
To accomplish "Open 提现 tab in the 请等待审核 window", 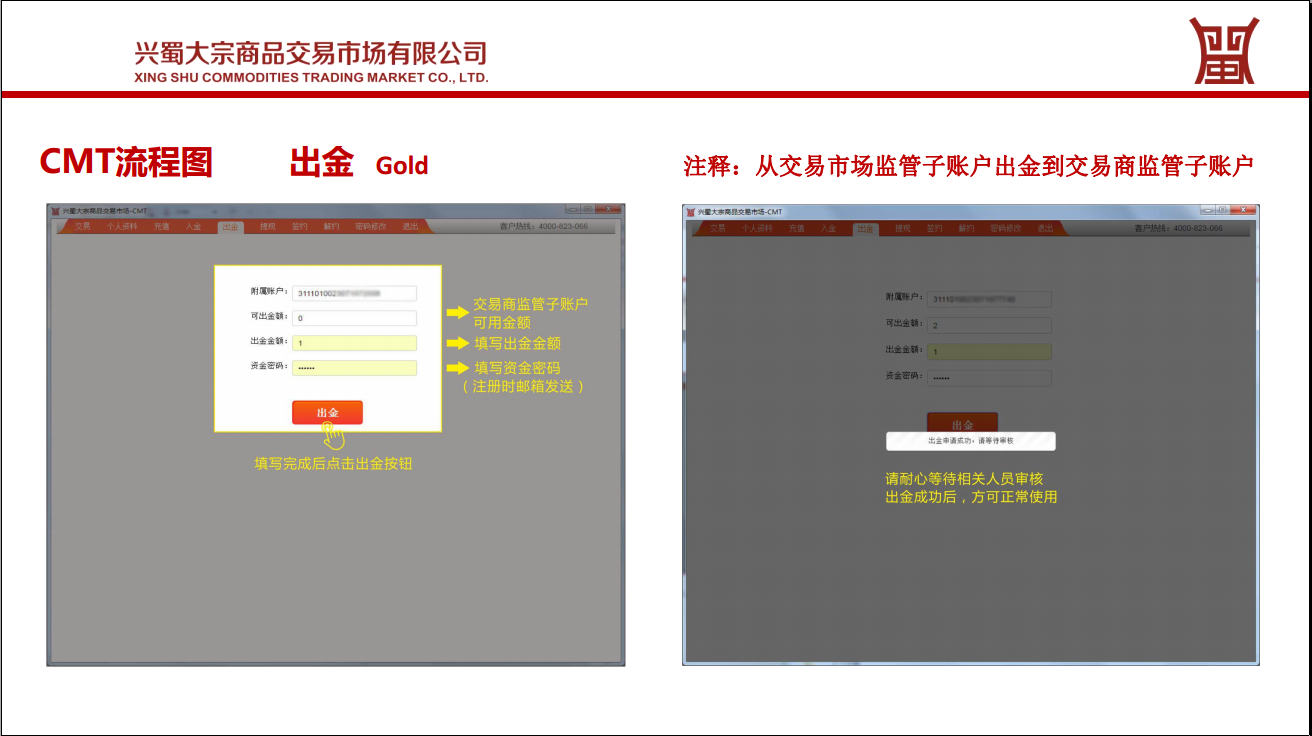I will point(903,229).
